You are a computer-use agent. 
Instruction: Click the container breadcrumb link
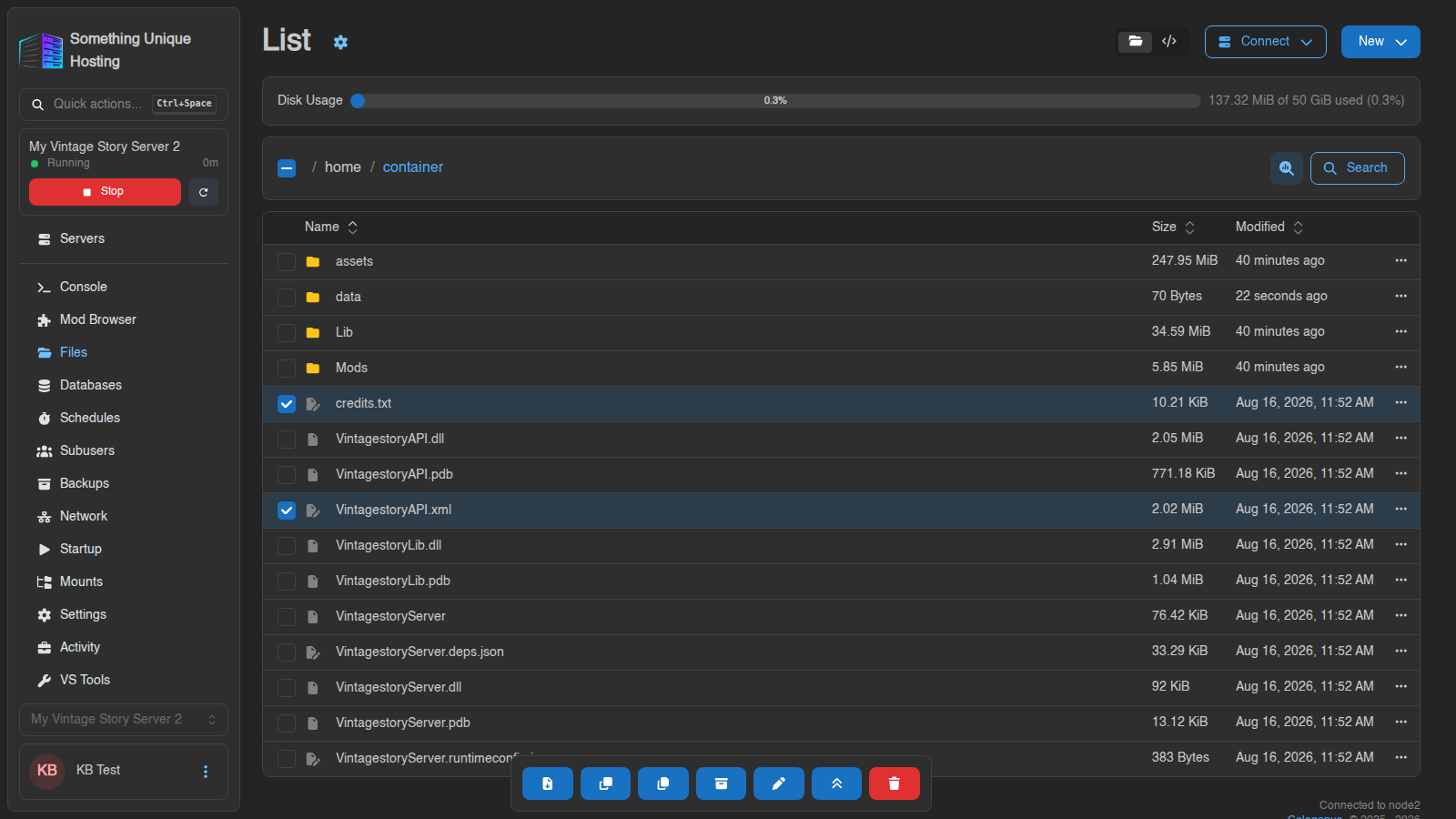coord(413,167)
